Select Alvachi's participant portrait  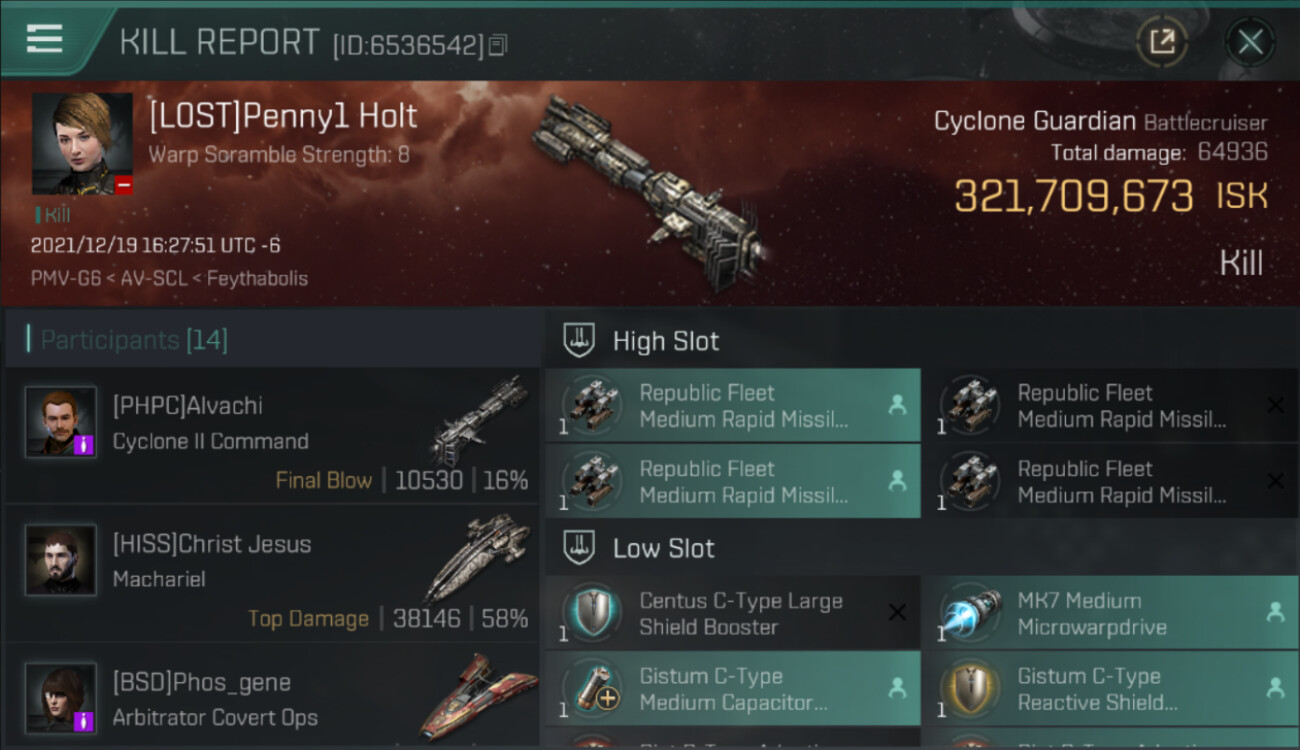[61, 422]
